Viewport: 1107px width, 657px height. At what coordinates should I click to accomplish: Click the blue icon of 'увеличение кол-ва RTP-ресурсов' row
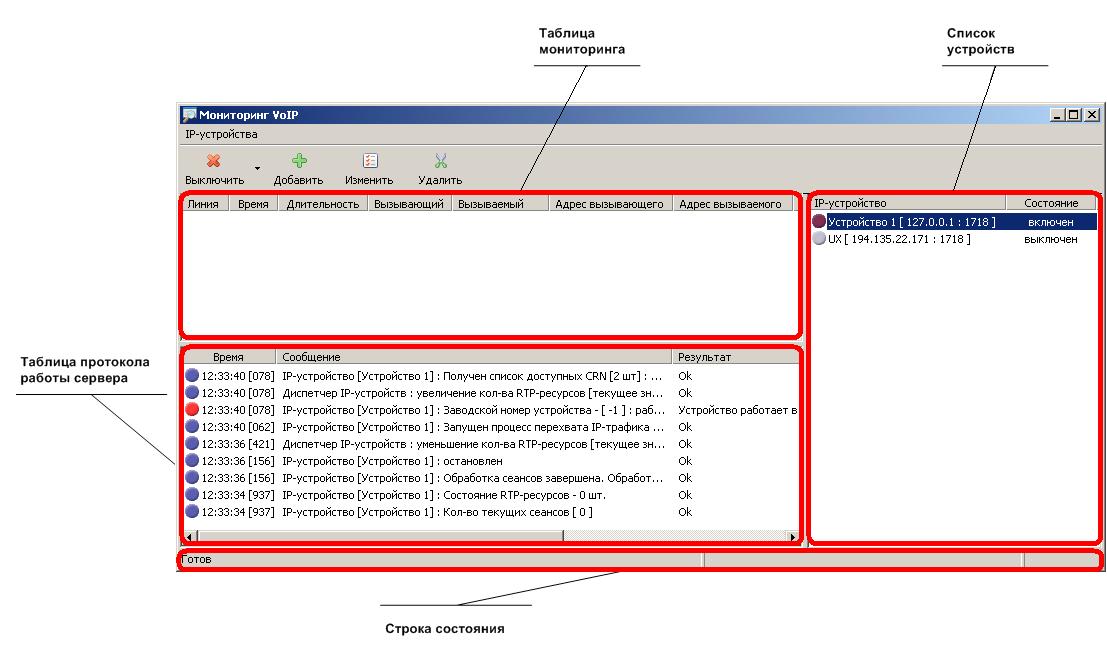click(191, 392)
